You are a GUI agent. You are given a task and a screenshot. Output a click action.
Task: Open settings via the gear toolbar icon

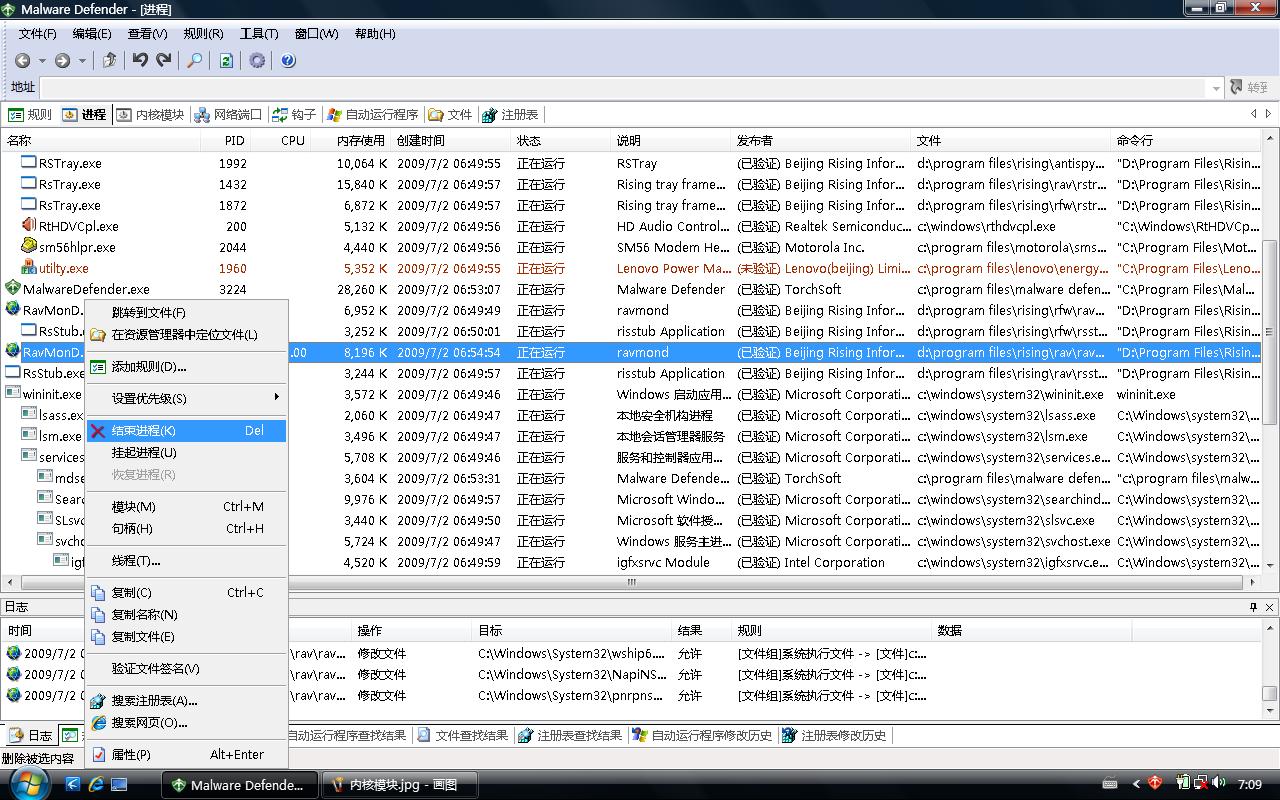pyautogui.click(x=257, y=61)
